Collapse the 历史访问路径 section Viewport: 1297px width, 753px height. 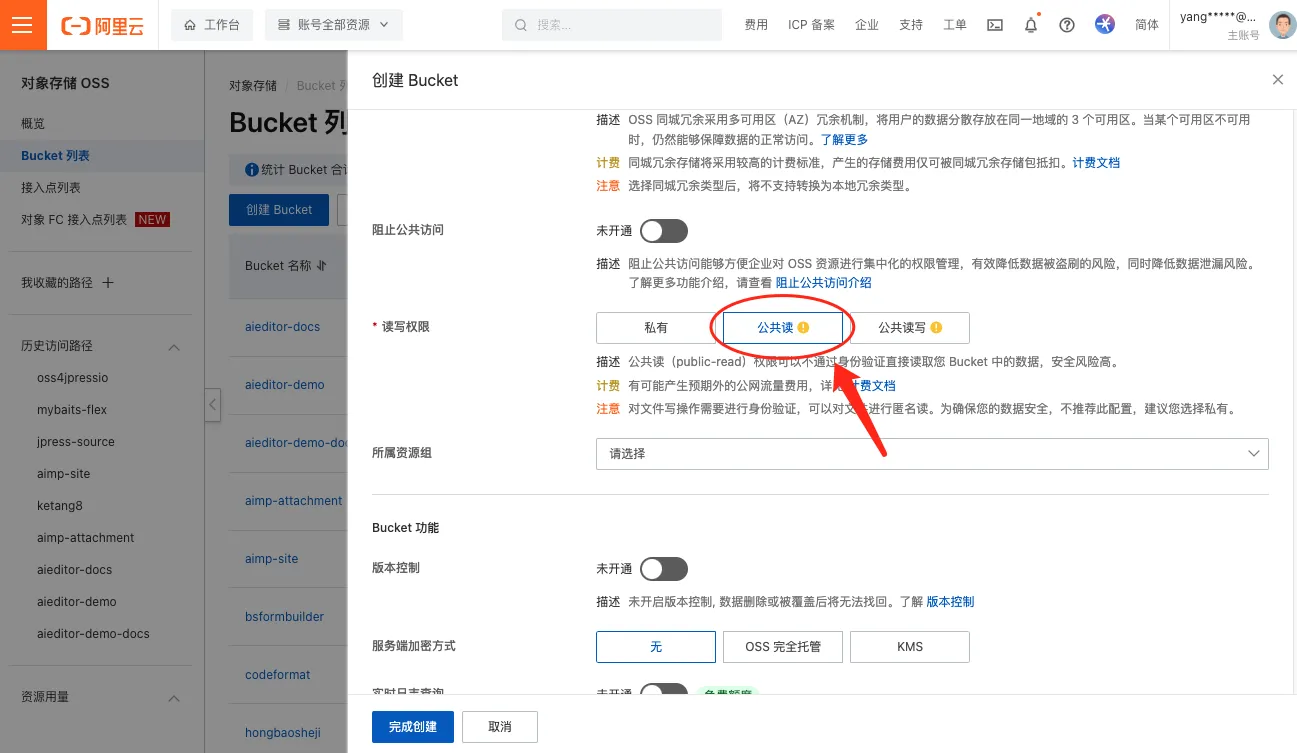pos(173,346)
